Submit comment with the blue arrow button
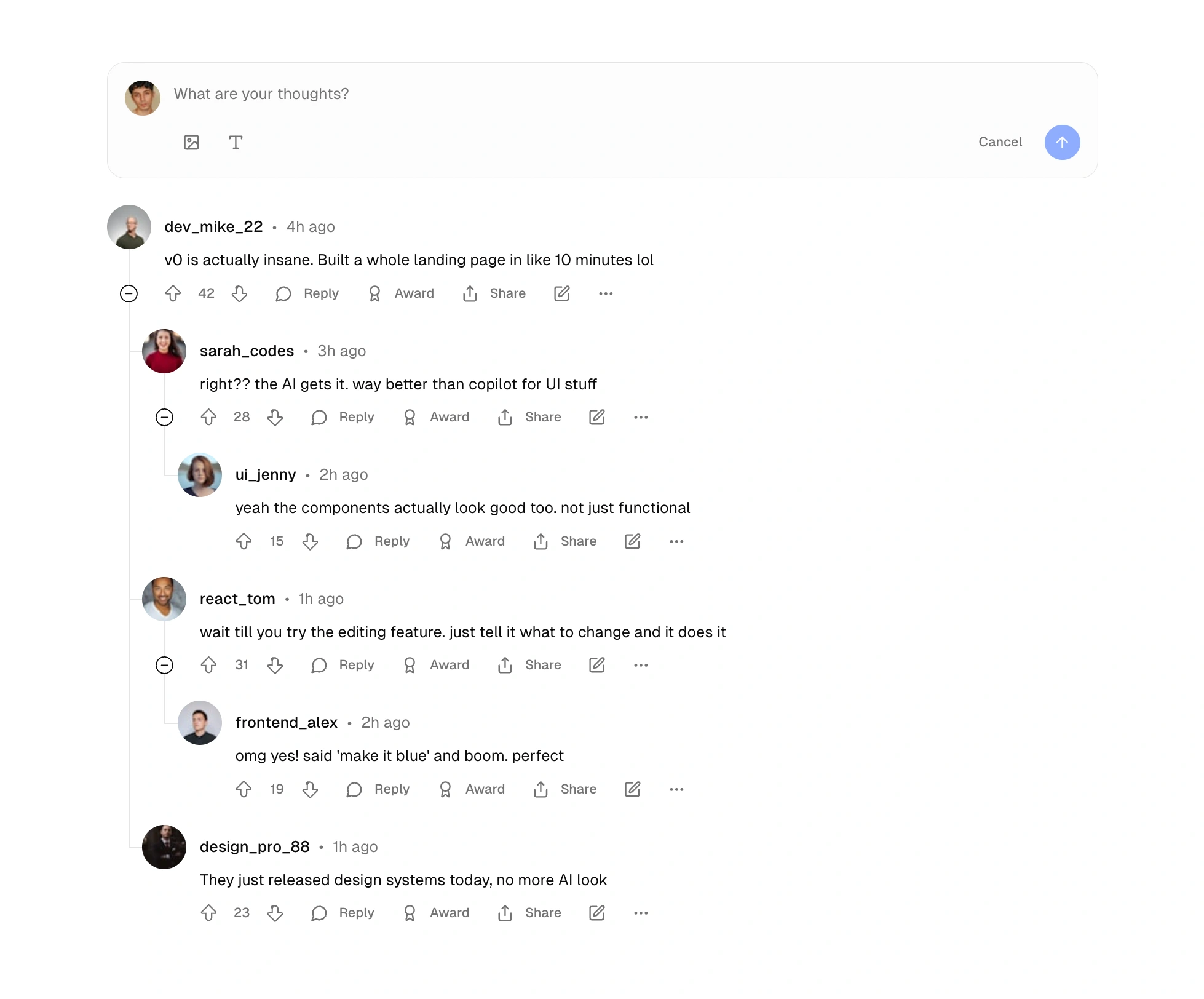 click(x=1062, y=143)
